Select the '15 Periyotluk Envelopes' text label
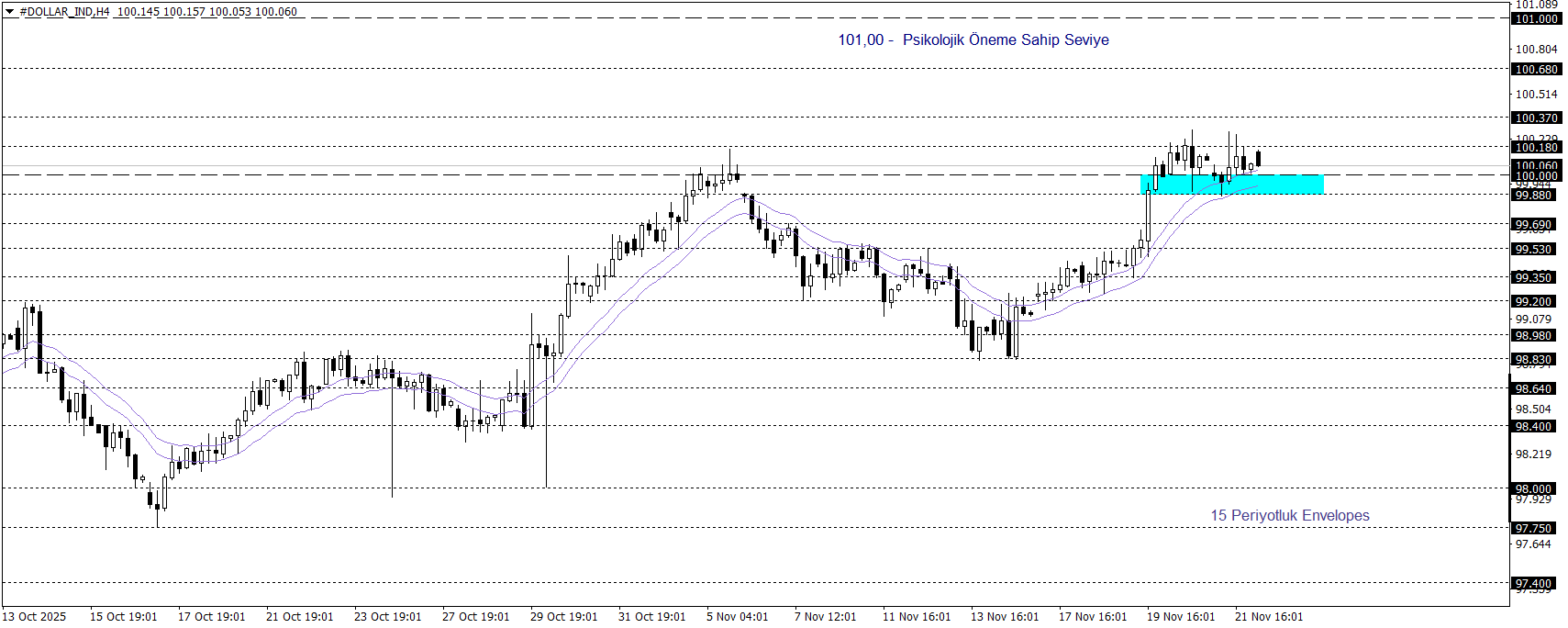Image resolution: width=1568 pixels, height=628 pixels. point(1289,515)
